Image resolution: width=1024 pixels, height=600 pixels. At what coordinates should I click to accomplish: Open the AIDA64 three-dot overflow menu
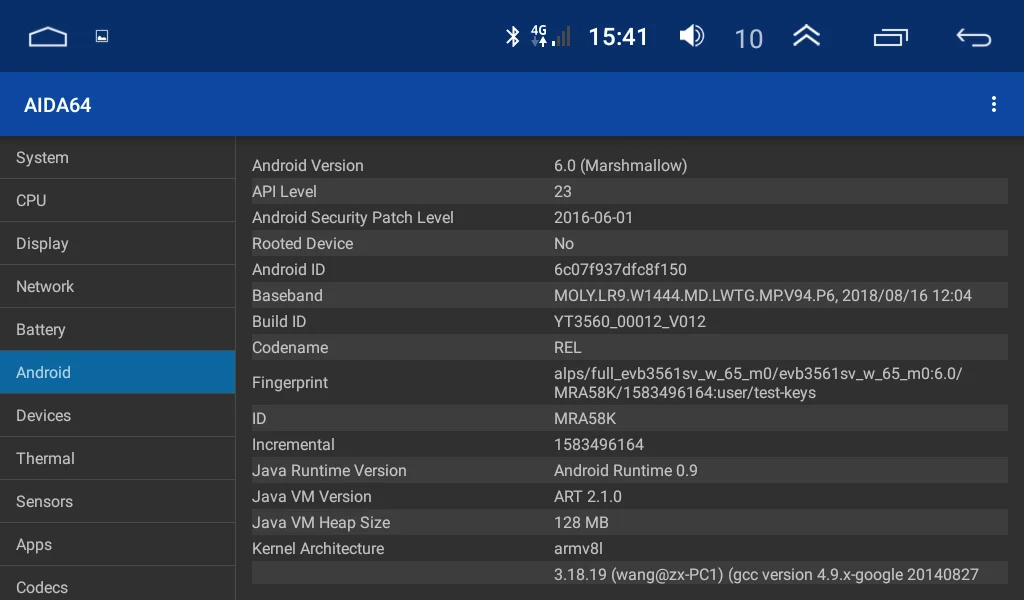993,104
